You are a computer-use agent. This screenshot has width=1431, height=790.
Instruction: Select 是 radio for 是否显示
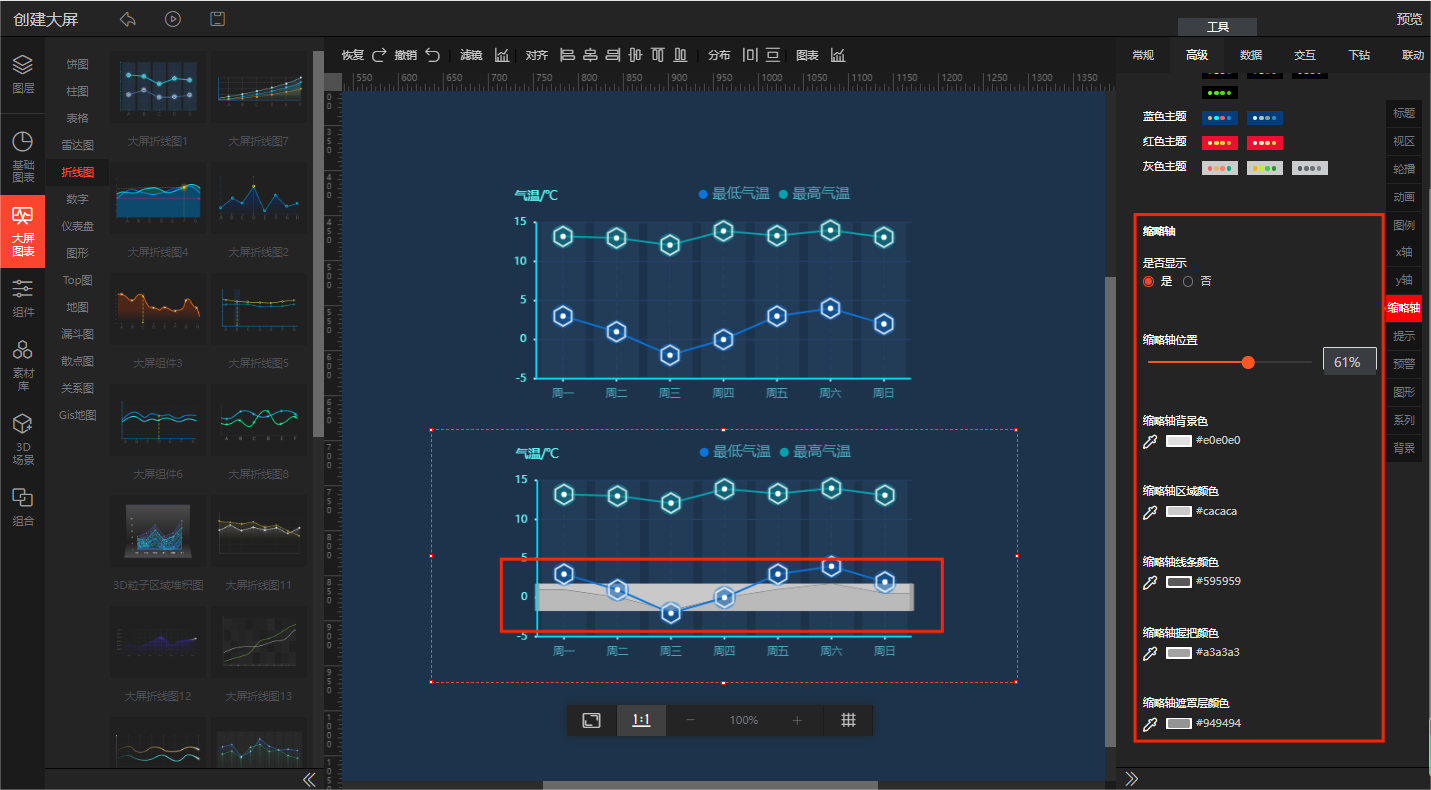pos(1148,282)
